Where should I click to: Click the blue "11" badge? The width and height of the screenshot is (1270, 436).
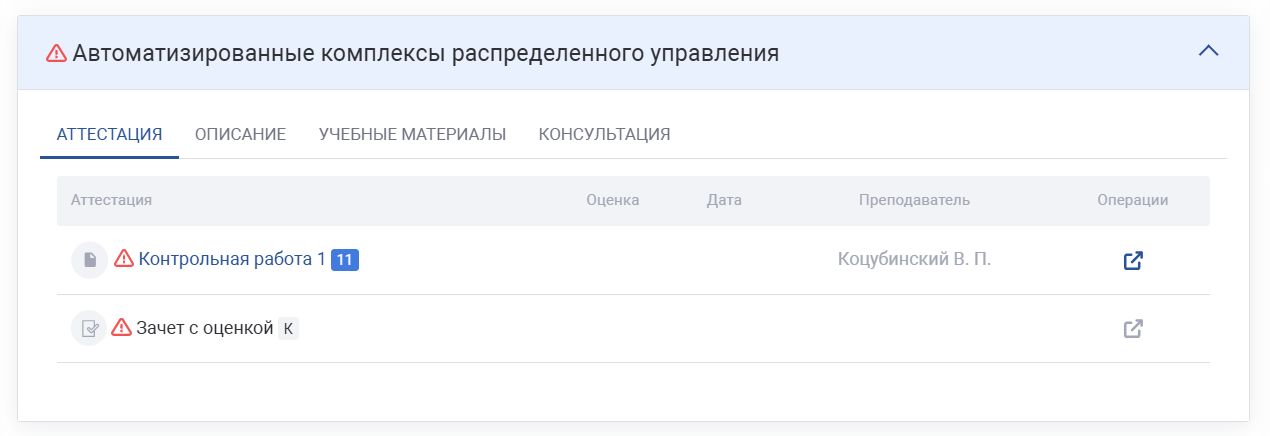pyautogui.click(x=345, y=260)
